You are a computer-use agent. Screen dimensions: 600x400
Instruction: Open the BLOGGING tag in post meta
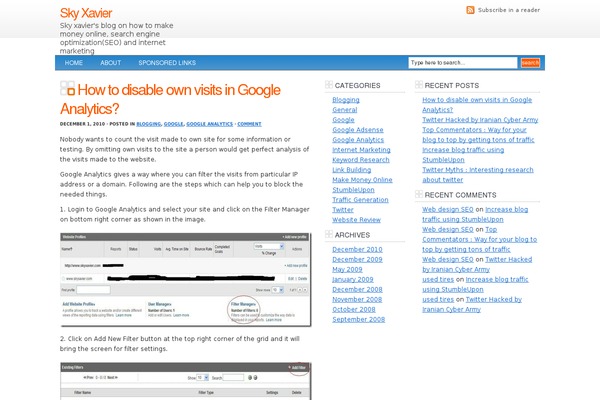(148, 124)
